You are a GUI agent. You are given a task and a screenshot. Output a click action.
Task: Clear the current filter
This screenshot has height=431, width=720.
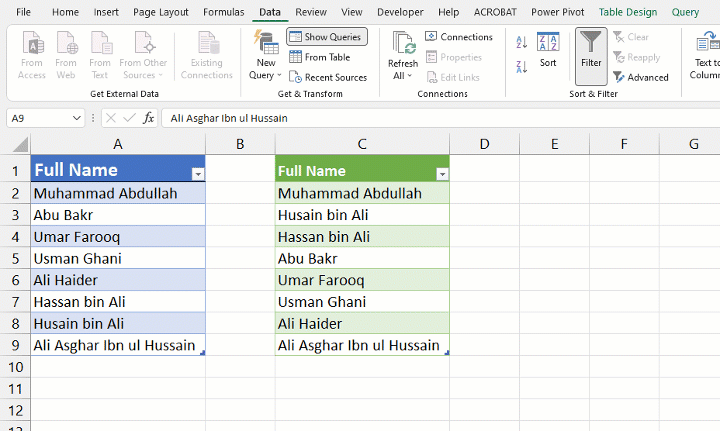[631, 37]
